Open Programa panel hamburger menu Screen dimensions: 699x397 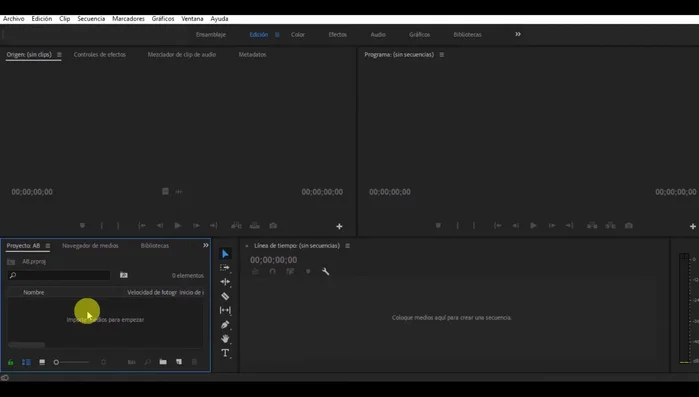pyautogui.click(x=442, y=54)
